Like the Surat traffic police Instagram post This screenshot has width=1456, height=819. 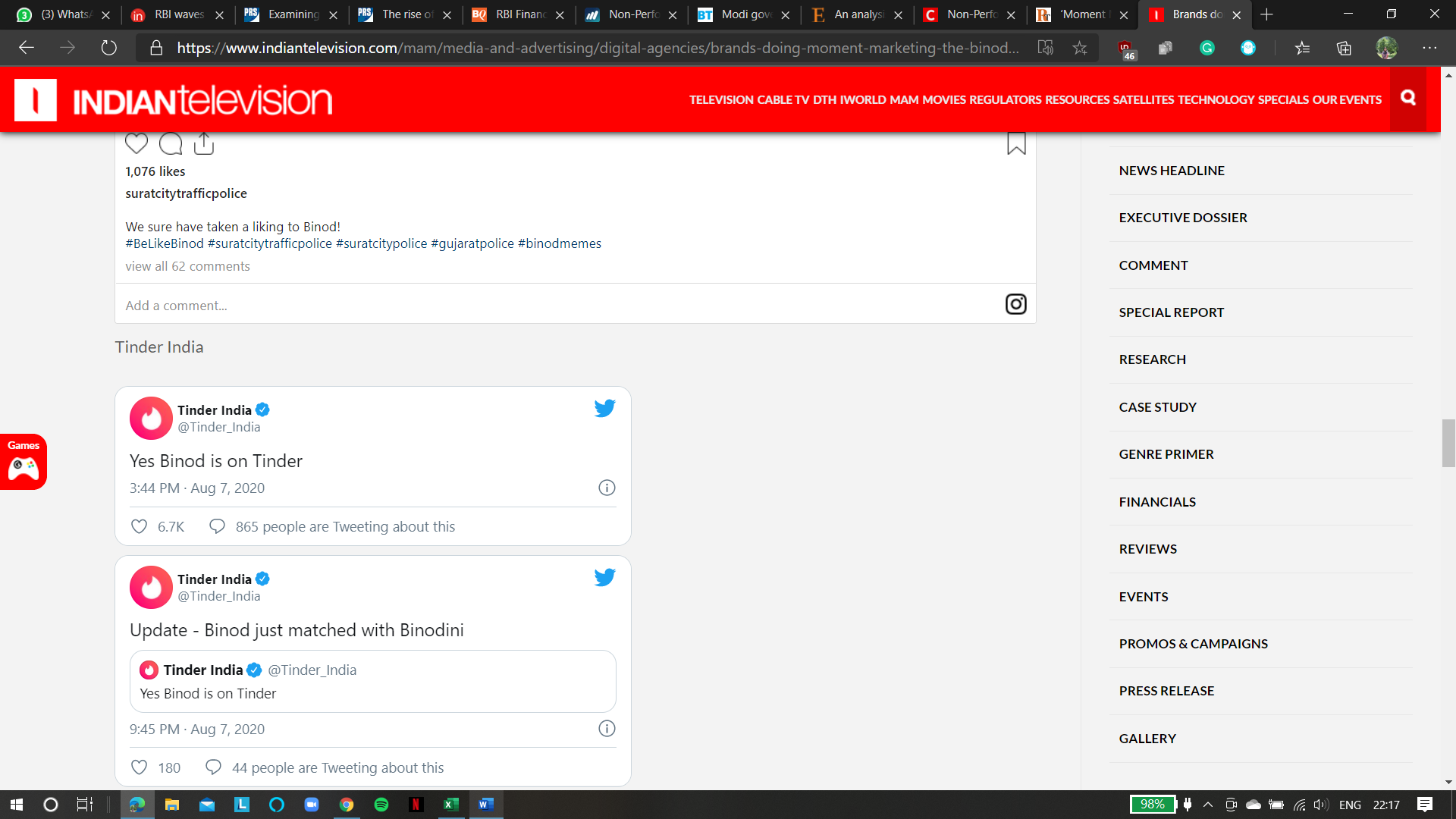pos(136,143)
